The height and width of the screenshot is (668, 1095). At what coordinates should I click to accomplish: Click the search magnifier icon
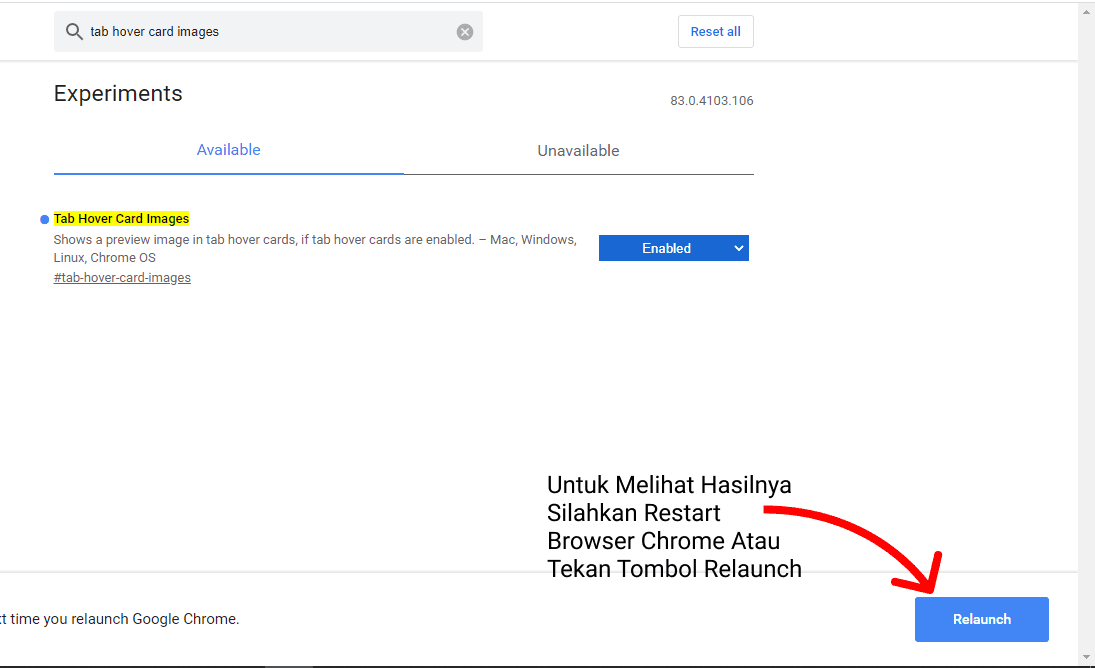pos(74,31)
